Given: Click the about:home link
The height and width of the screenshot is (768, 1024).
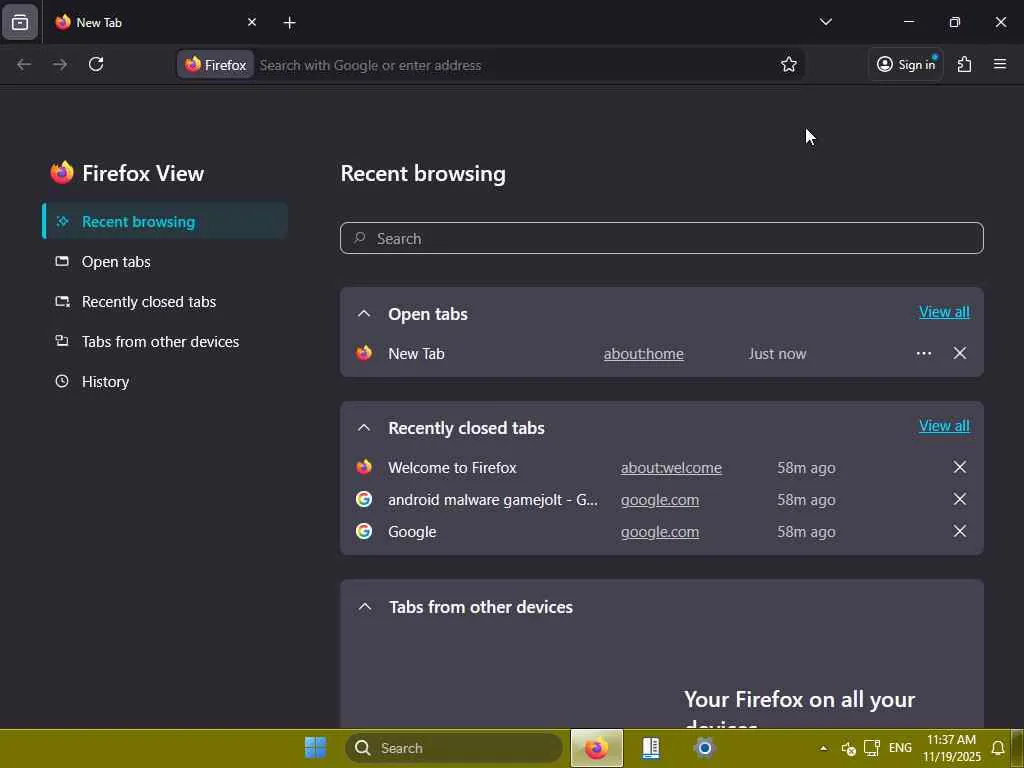Looking at the screenshot, I should 643,354.
